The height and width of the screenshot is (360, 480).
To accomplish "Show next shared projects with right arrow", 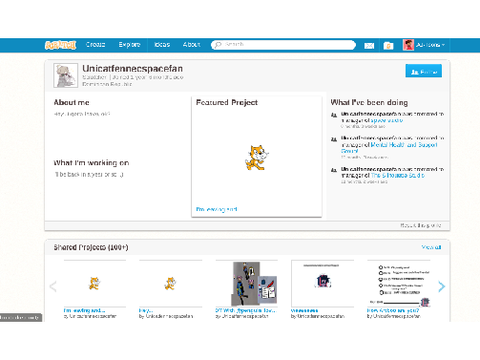I will pyautogui.click(x=441, y=286).
